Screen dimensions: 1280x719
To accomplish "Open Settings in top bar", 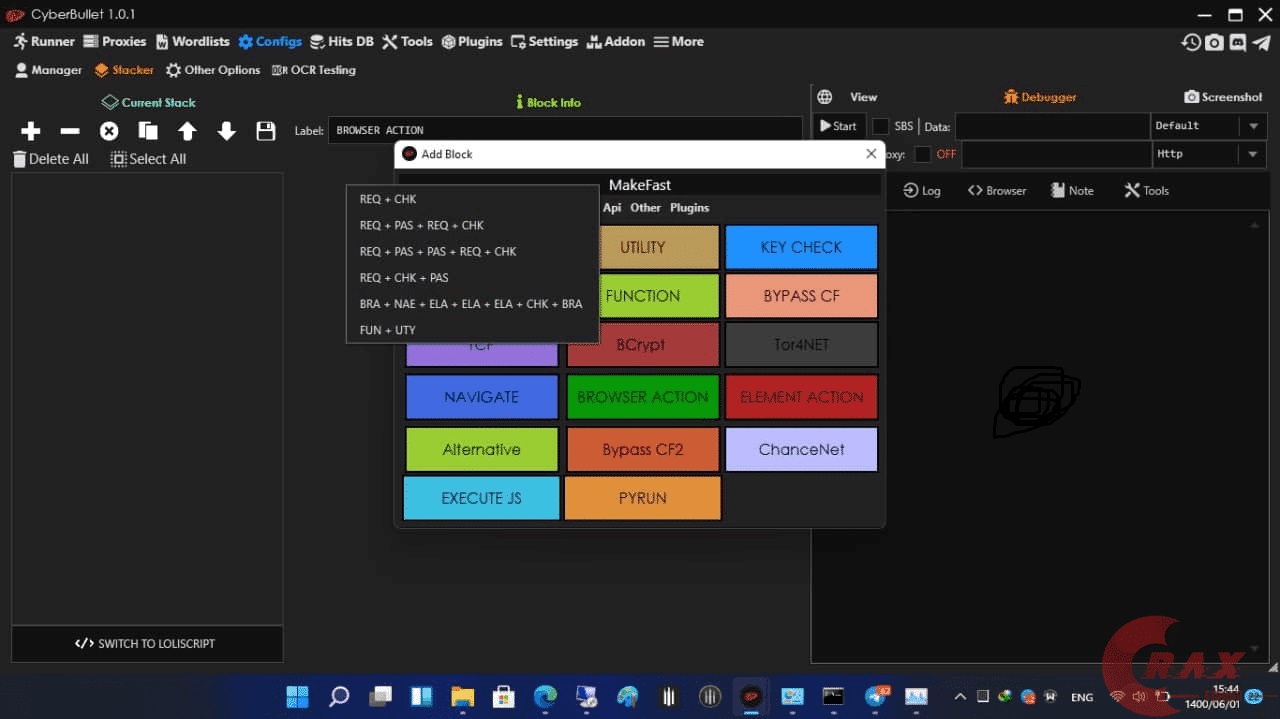I will 544,42.
